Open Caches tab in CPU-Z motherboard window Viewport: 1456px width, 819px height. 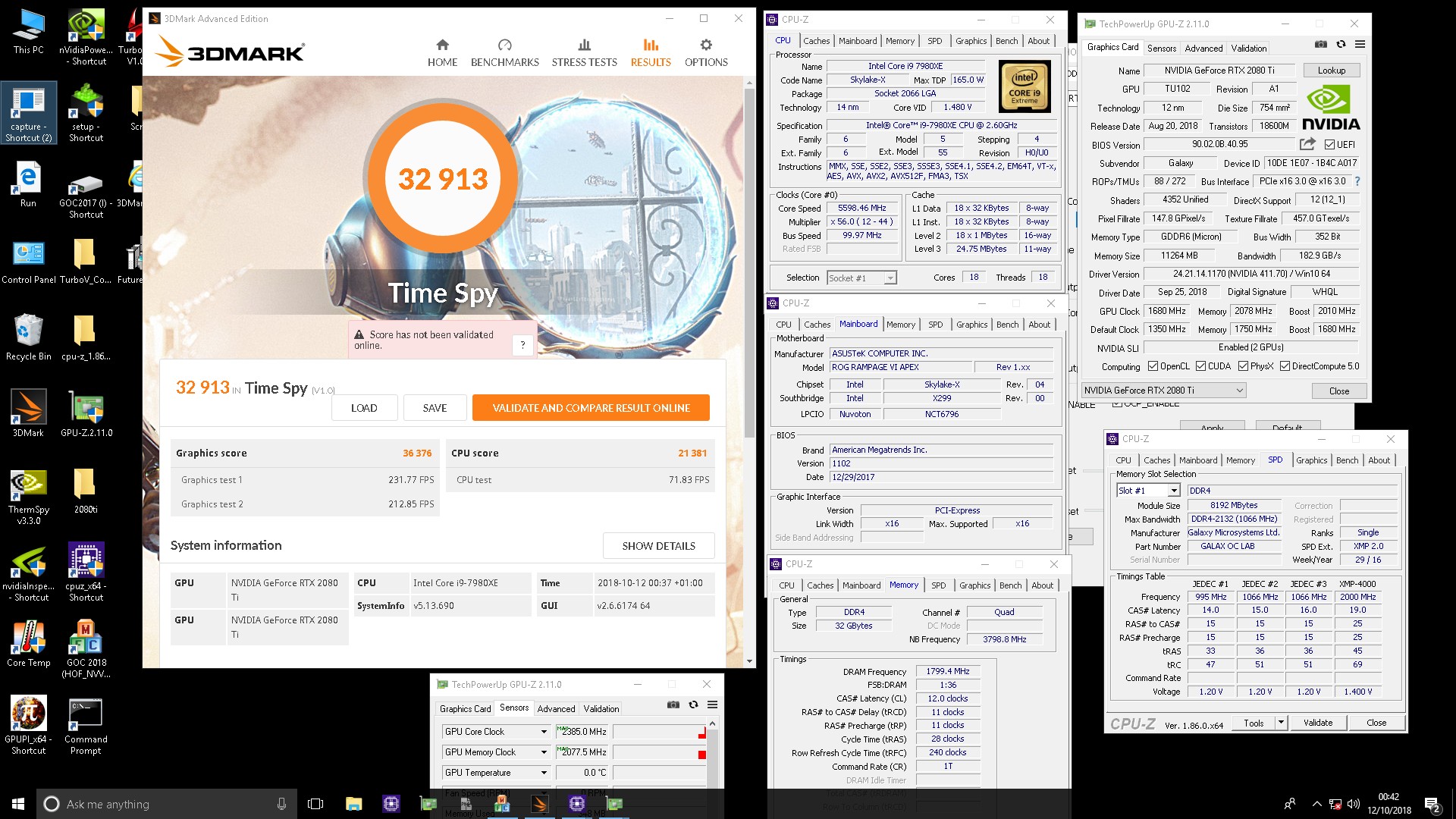(817, 325)
